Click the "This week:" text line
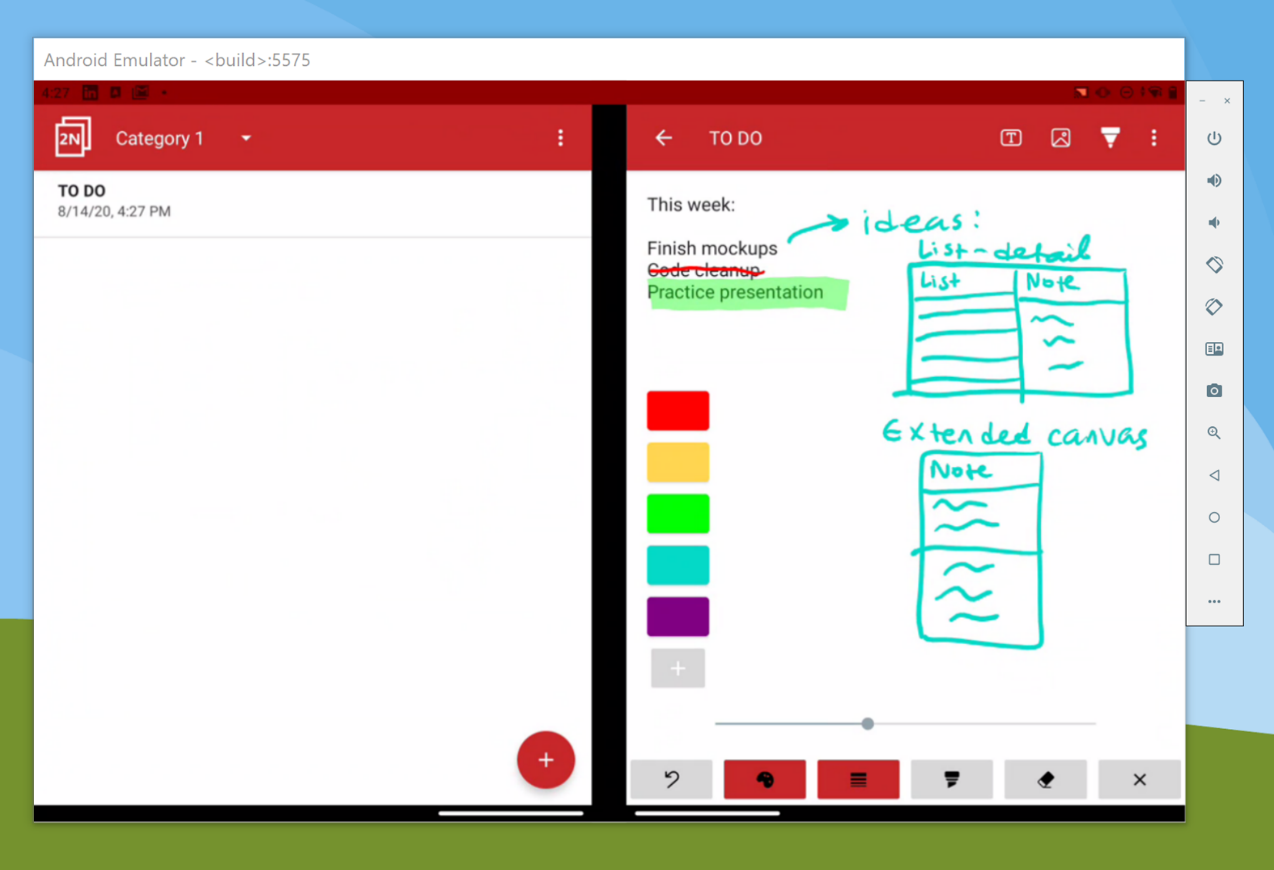Image resolution: width=1274 pixels, height=870 pixels. tap(691, 205)
